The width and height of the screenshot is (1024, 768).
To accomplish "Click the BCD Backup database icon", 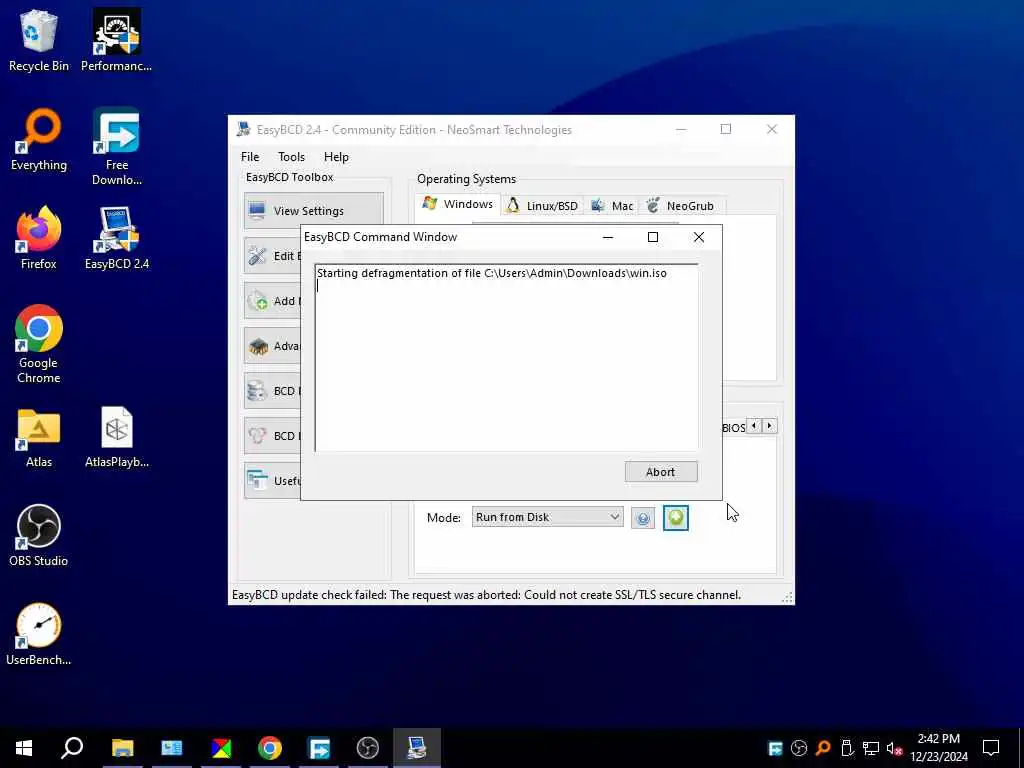I will point(257,391).
